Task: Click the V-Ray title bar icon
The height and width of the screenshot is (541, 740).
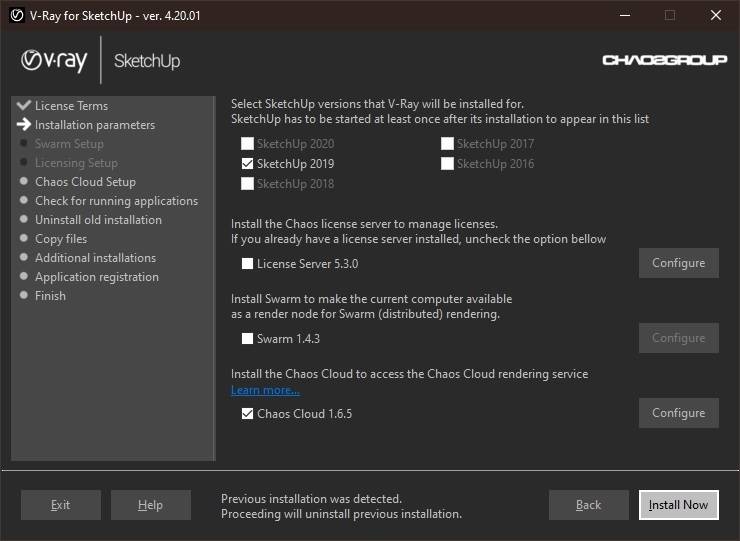Action: pos(17,16)
